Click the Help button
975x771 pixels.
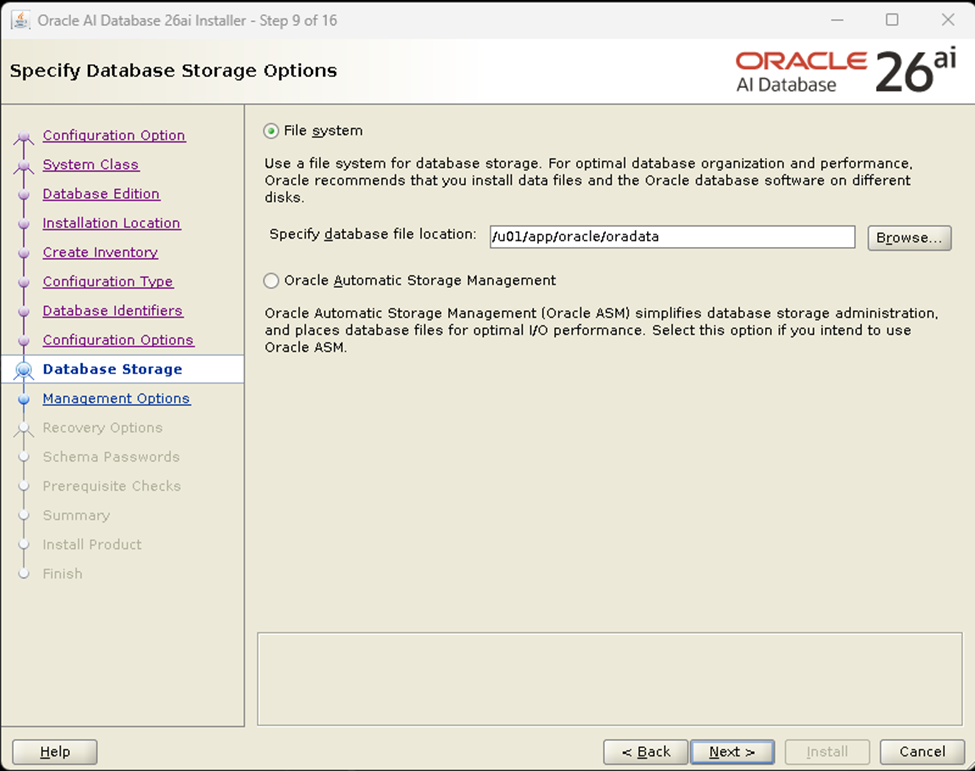(55, 752)
